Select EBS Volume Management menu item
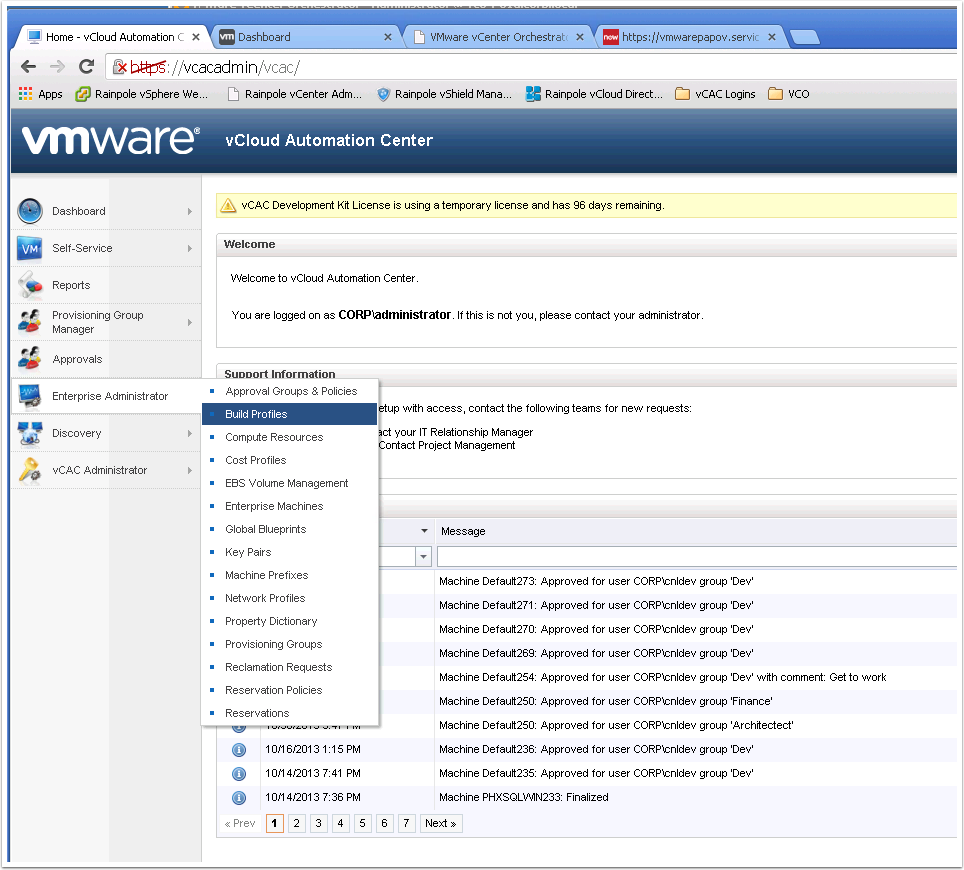Viewport: 964px width, 870px height. tap(290, 483)
